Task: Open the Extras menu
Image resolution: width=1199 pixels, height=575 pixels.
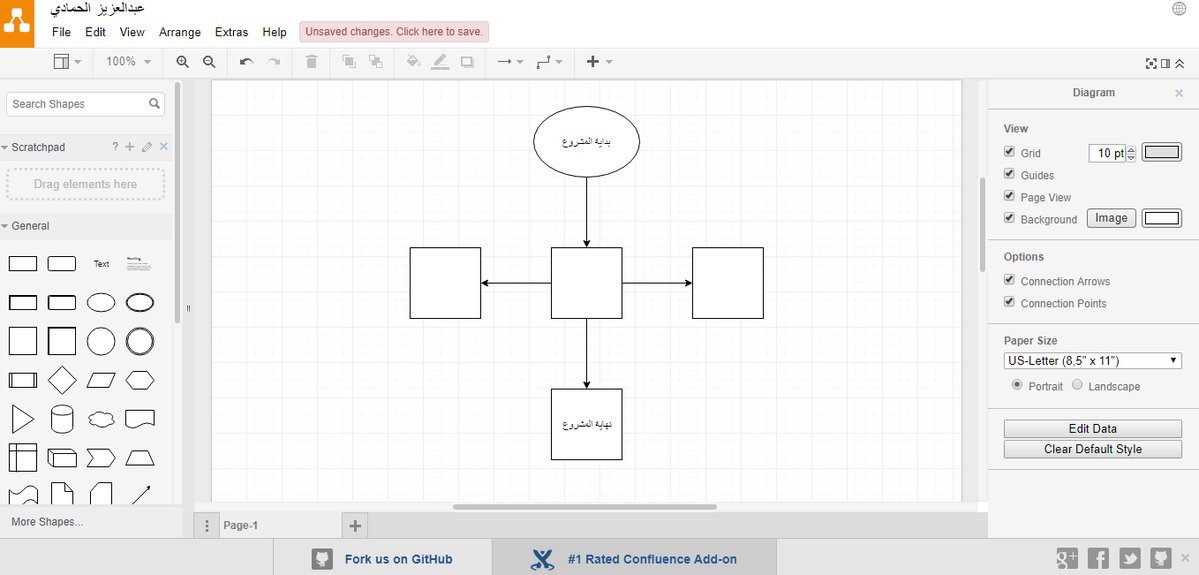Action: (231, 32)
